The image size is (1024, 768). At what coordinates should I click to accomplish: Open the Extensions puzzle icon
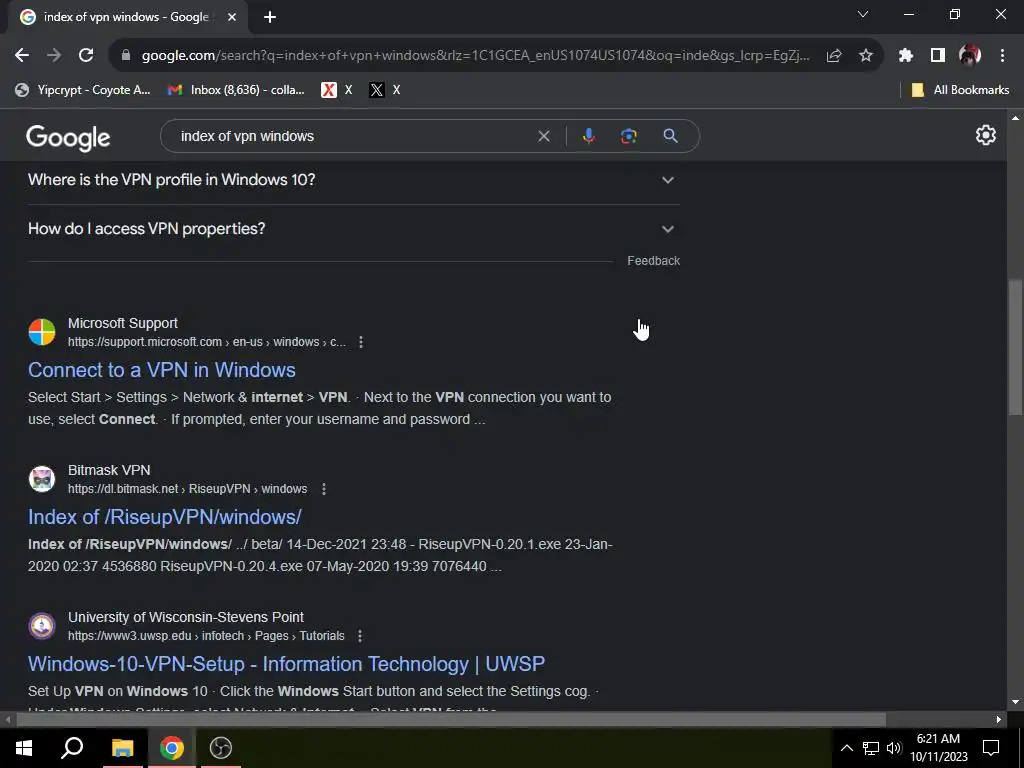906,56
